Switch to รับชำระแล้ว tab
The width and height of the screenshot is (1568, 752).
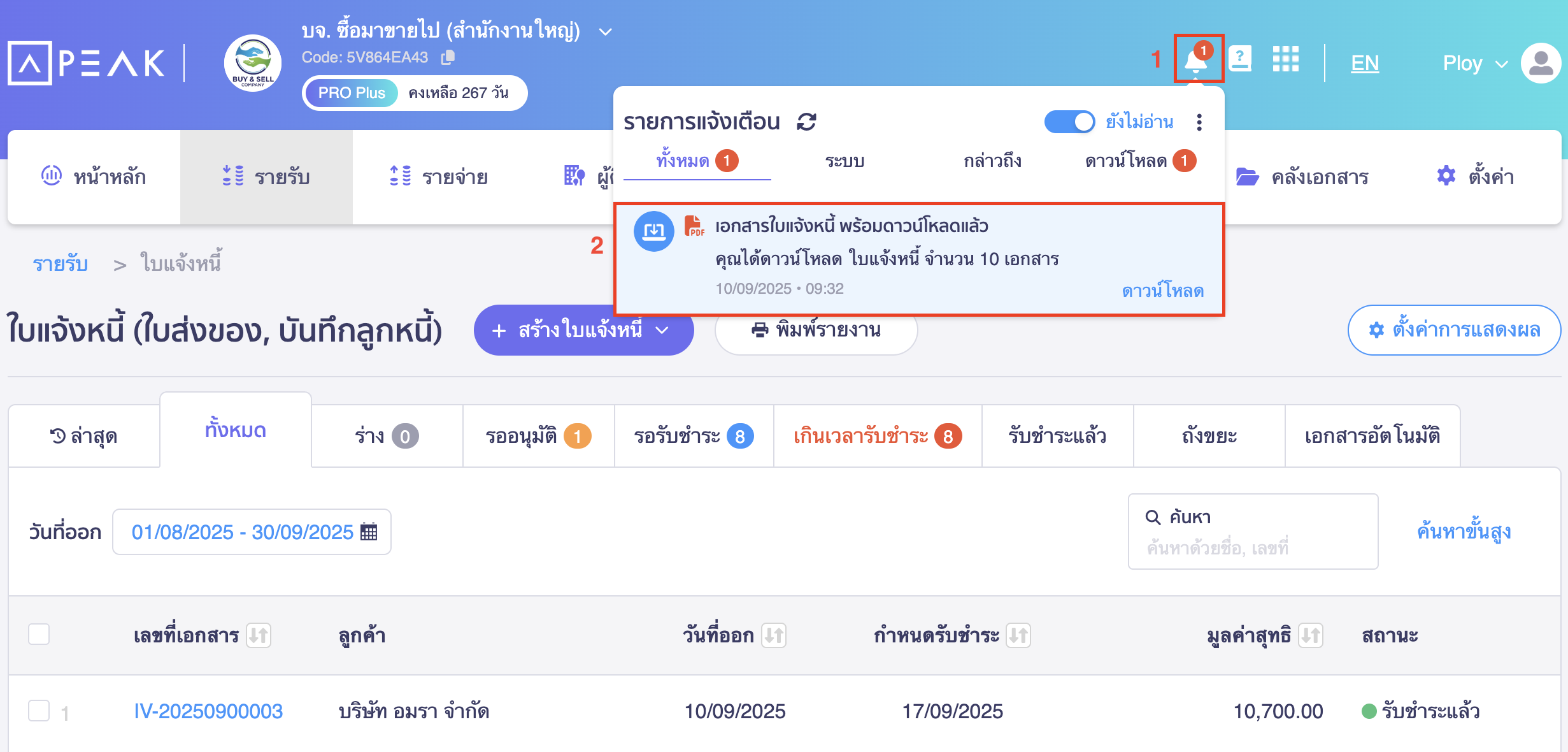pos(1057,436)
